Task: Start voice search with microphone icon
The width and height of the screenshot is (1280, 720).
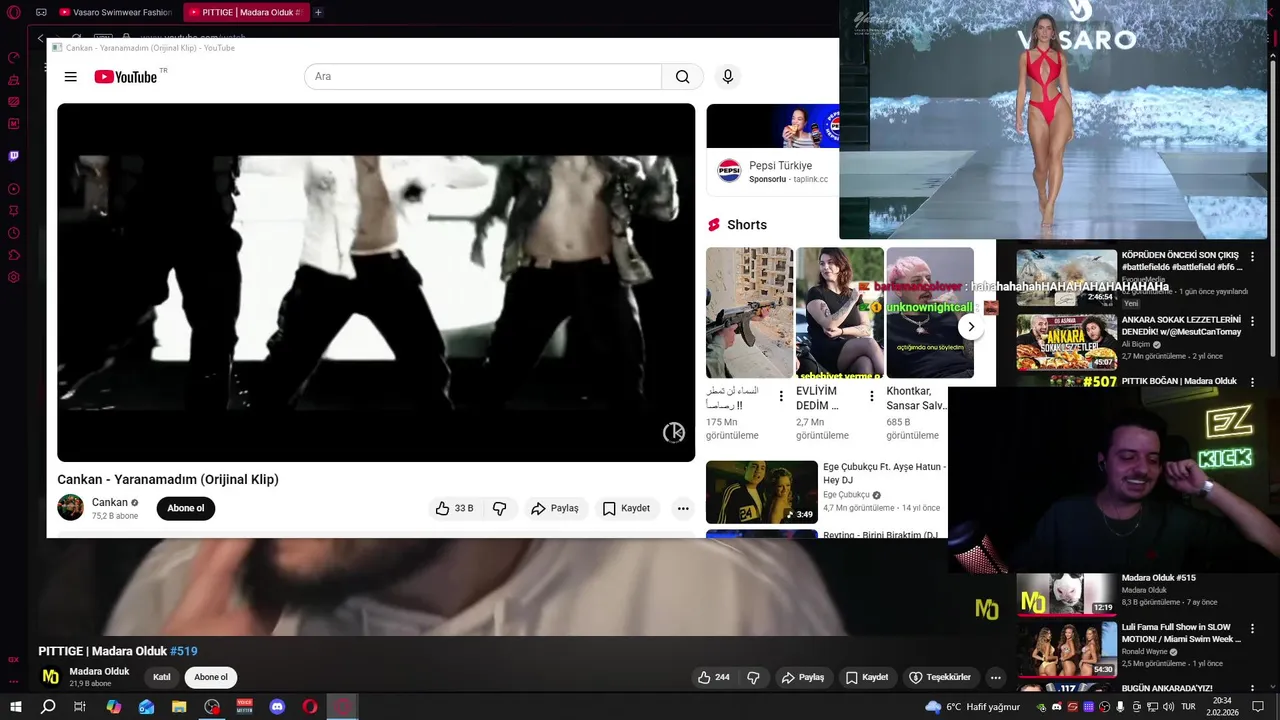Action: (728, 77)
